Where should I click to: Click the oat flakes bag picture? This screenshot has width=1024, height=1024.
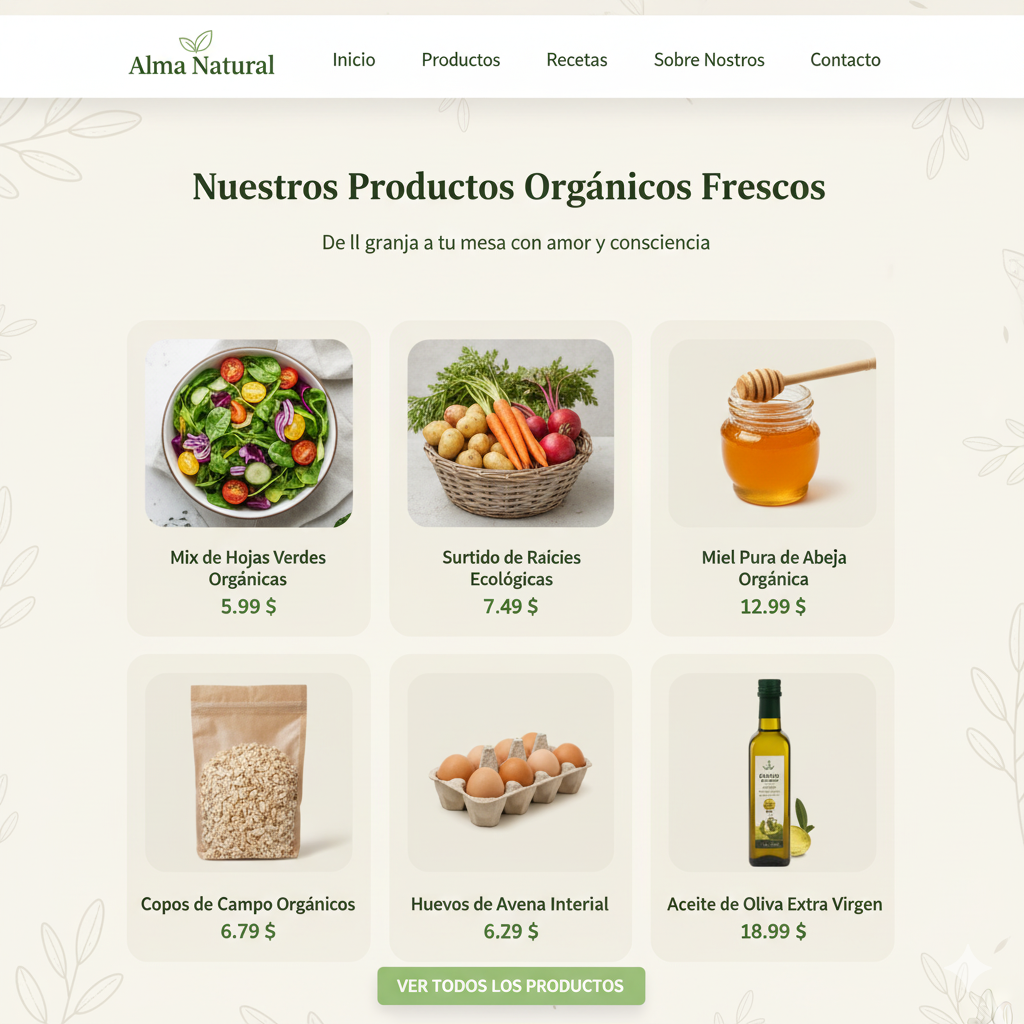point(249,772)
